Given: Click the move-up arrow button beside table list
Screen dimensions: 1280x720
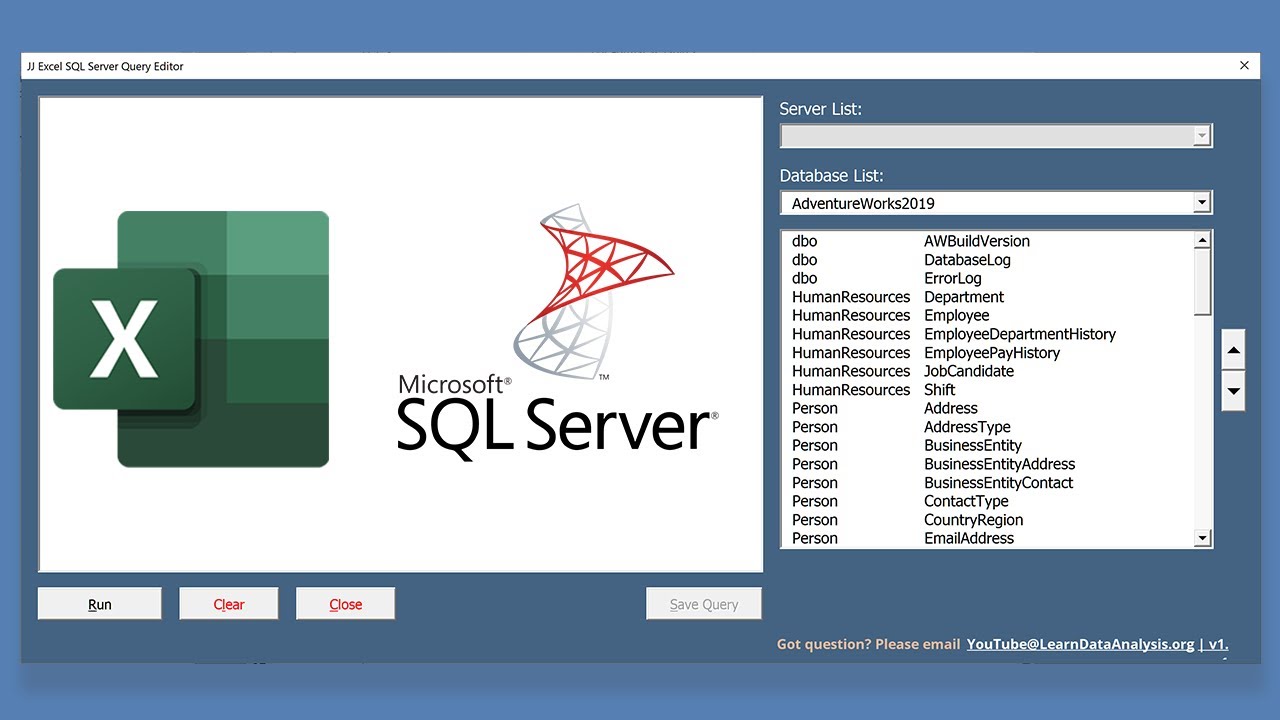Looking at the screenshot, I should coord(1234,350).
